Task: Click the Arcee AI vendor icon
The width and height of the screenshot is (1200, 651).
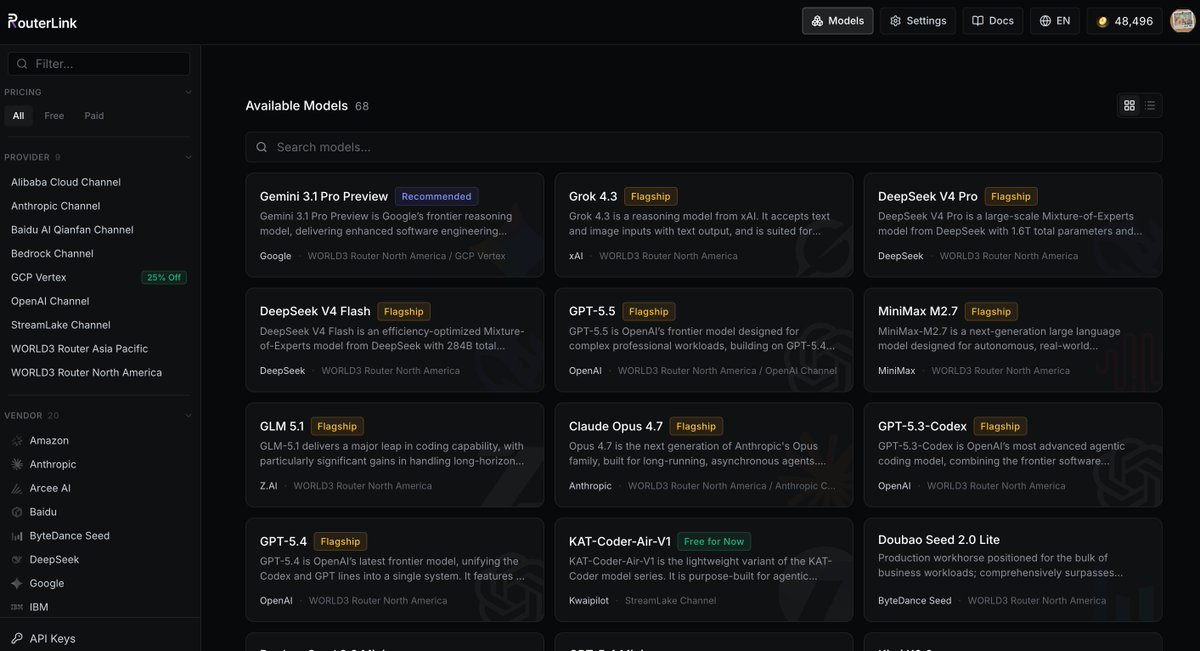Action: (17, 489)
